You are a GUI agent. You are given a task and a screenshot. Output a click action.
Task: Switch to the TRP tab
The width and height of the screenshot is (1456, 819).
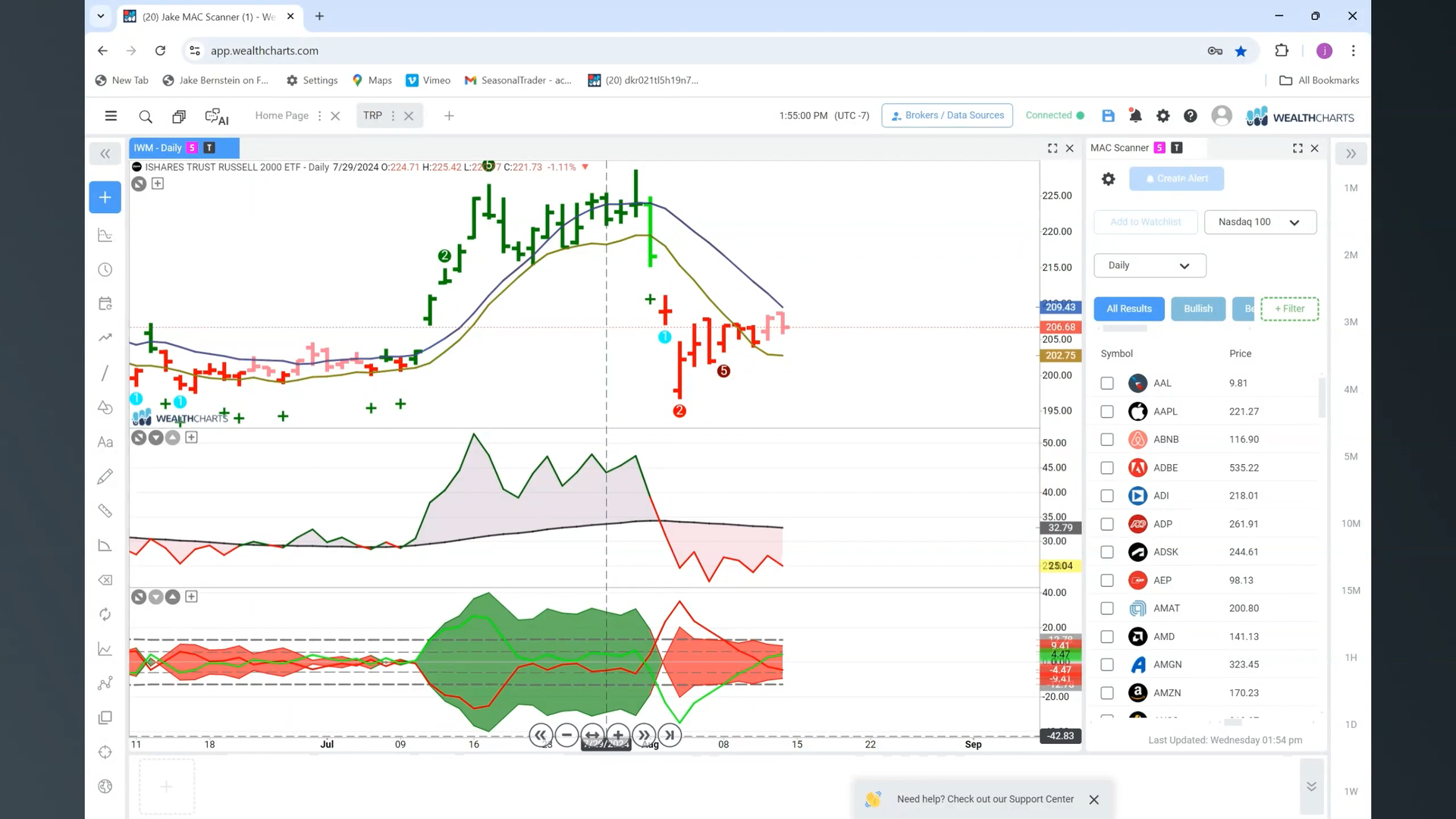coord(372,115)
